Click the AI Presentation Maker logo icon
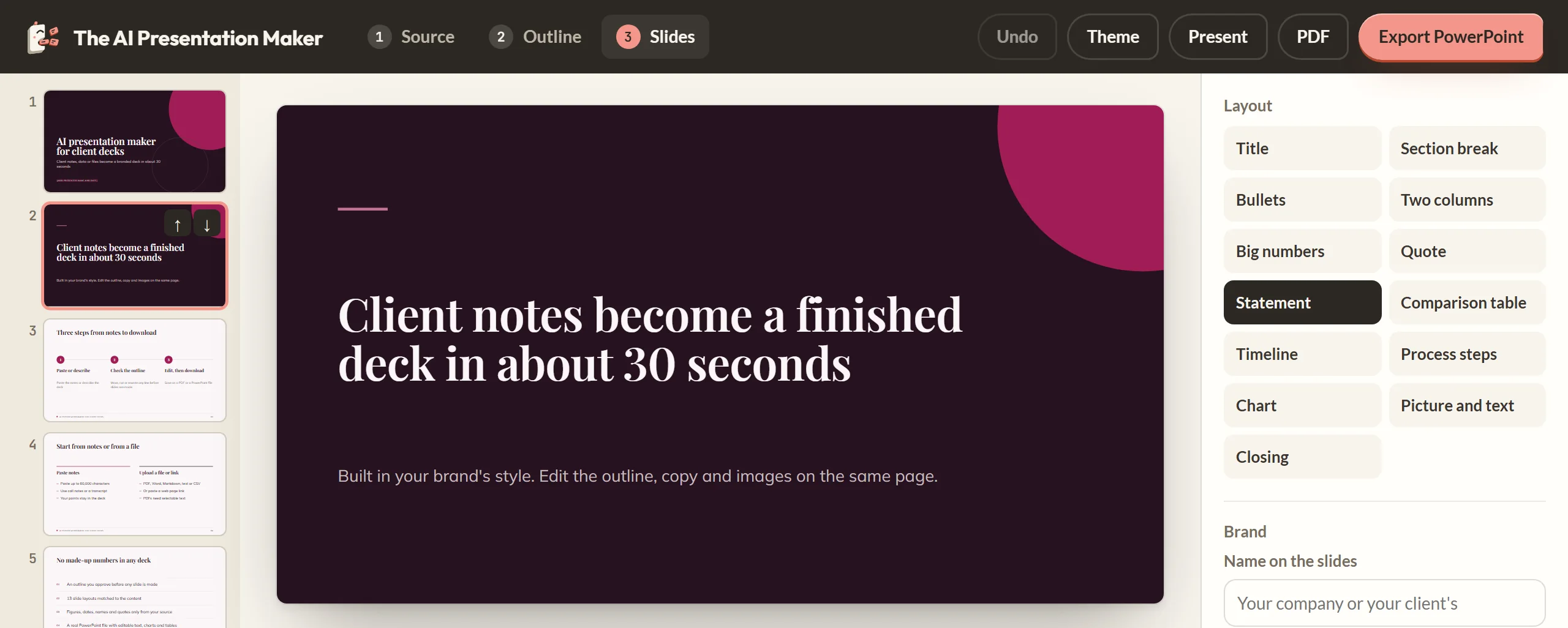Viewport: 1568px width, 628px height. point(43,37)
